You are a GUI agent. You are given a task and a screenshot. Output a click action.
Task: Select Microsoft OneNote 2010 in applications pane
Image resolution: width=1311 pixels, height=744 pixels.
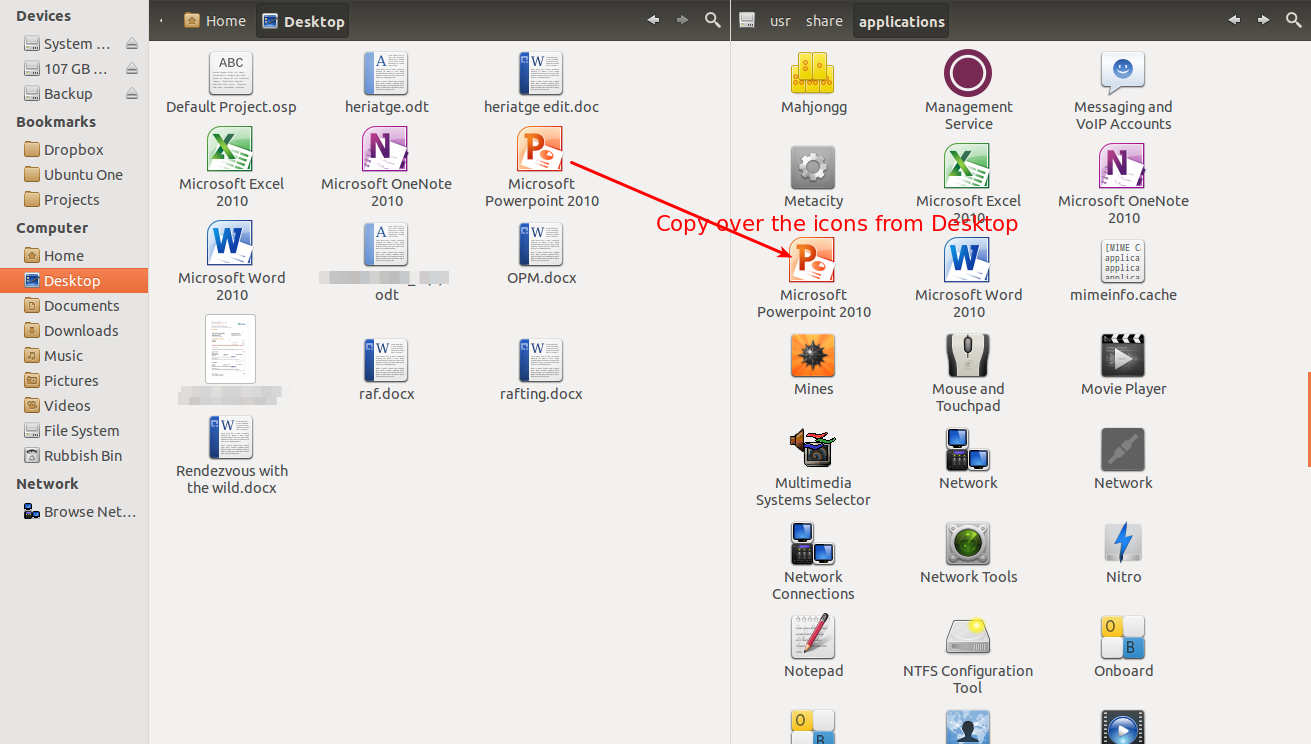[x=1123, y=167]
